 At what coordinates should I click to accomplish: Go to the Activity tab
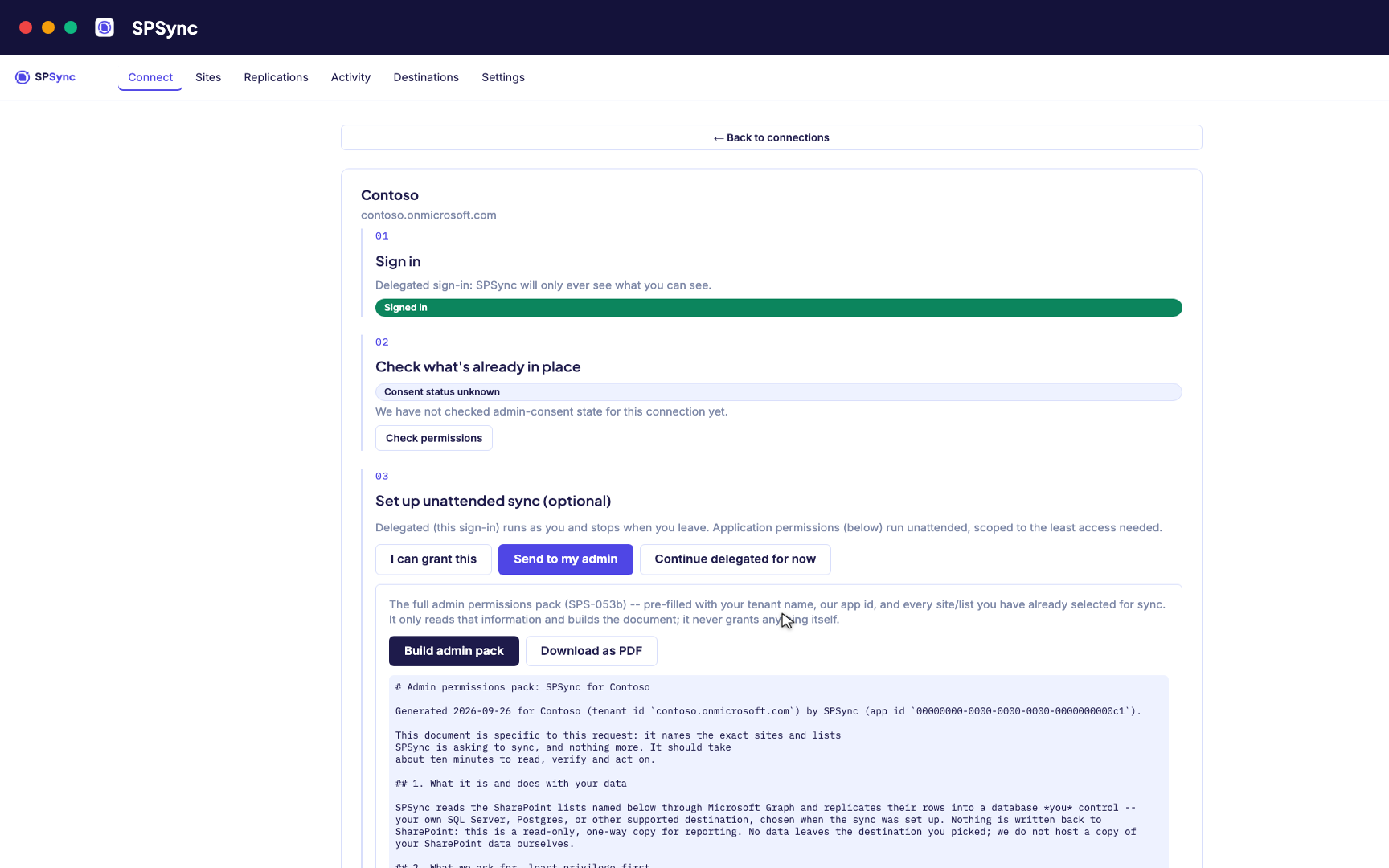pyautogui.click(x=350, y=77)
